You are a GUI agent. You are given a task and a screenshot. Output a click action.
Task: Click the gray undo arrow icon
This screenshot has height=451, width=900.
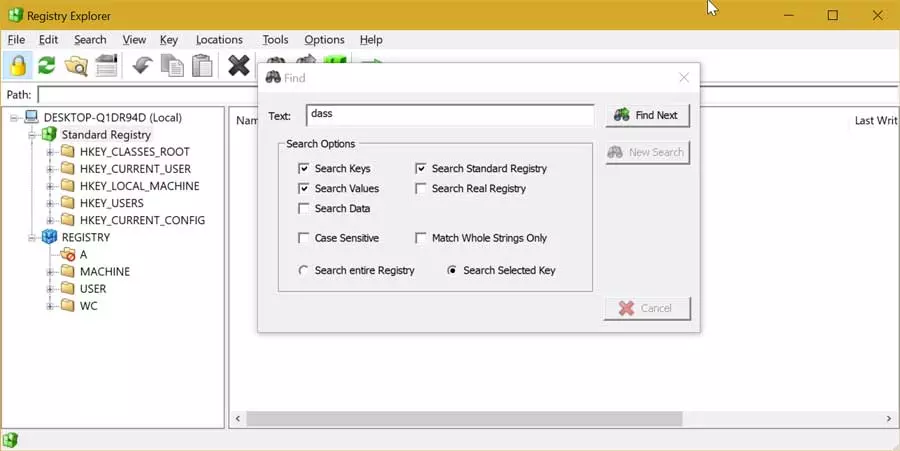click(142, 65)
